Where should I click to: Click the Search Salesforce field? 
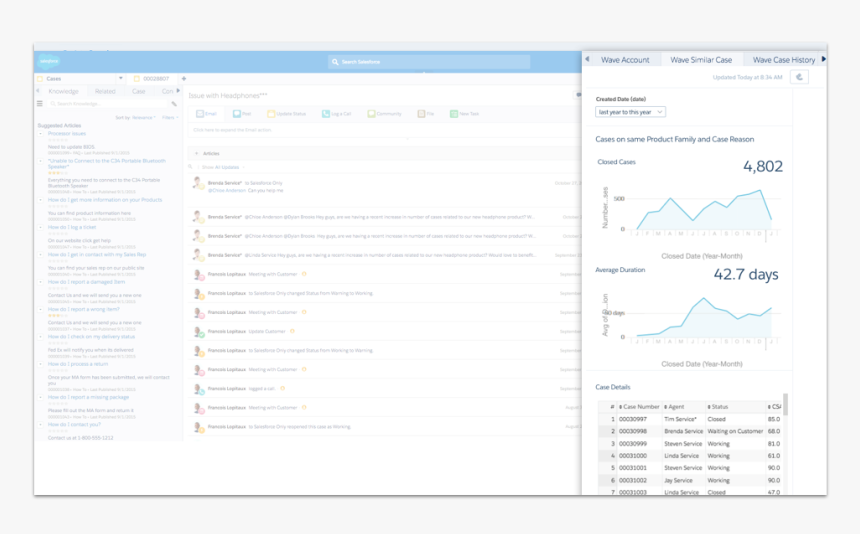tap(429, 62)
